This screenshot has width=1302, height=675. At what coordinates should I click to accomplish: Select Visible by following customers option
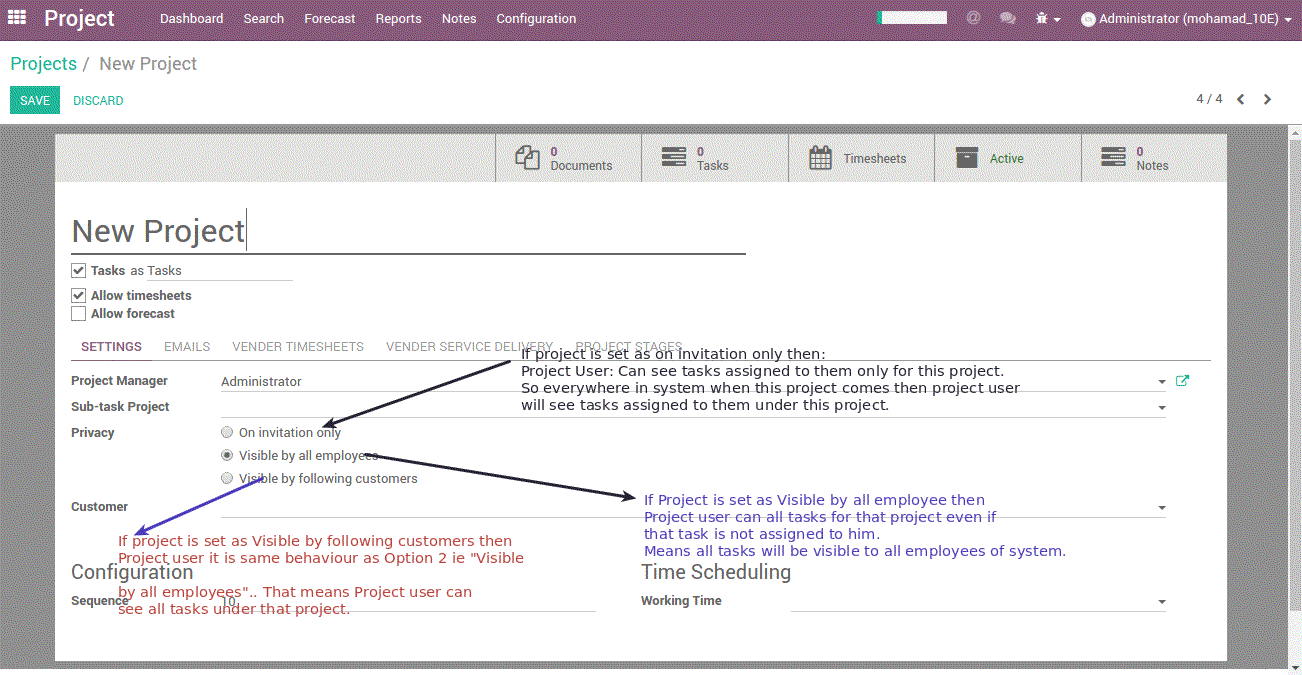tap(227, 478)
